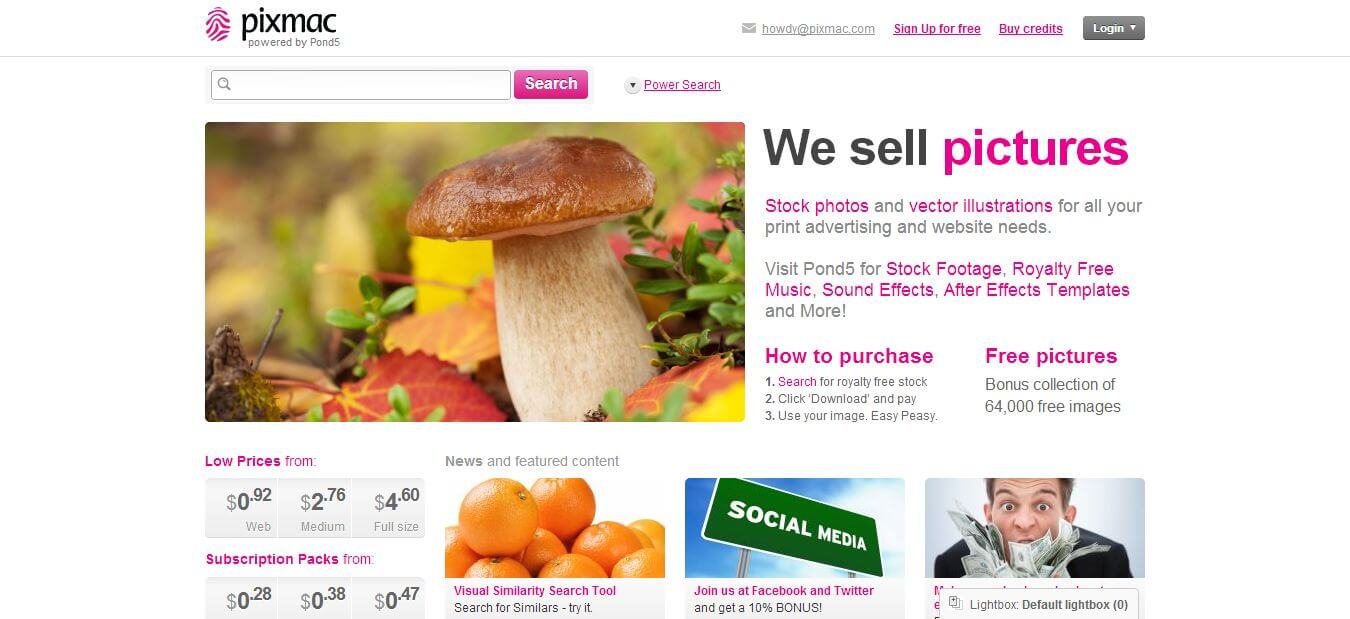Select the $4.60 Full size price box
This screenshot has height=619, width=1350.
pos(388,509)
